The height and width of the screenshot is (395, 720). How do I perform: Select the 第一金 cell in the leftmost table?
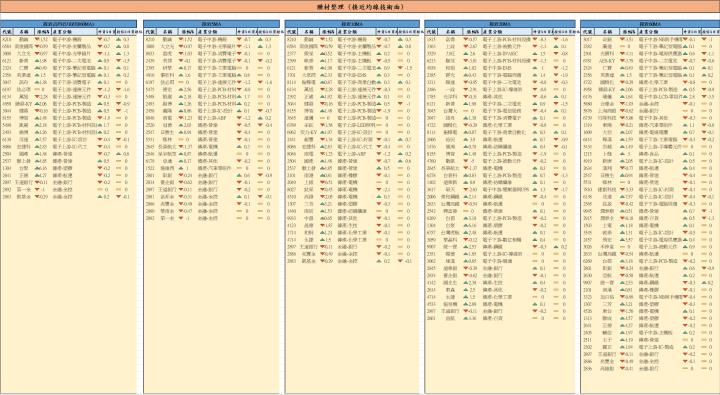click(x=24, y=190)
